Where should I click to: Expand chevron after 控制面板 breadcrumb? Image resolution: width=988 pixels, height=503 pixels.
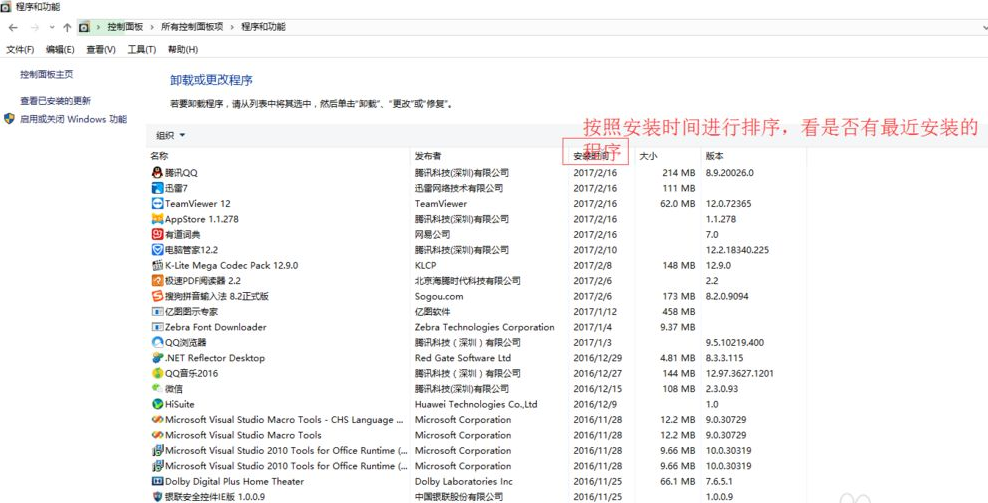click(x=152, y=27)
